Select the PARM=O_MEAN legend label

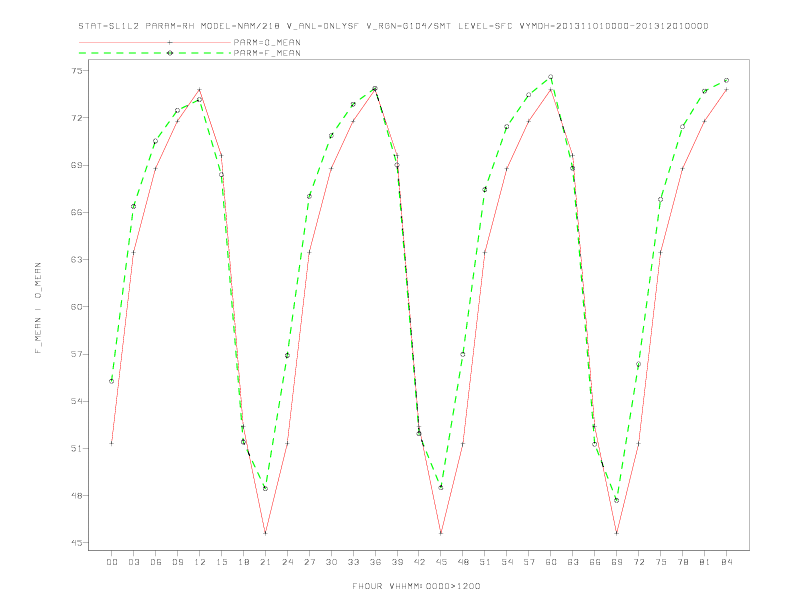click(267, 42)
